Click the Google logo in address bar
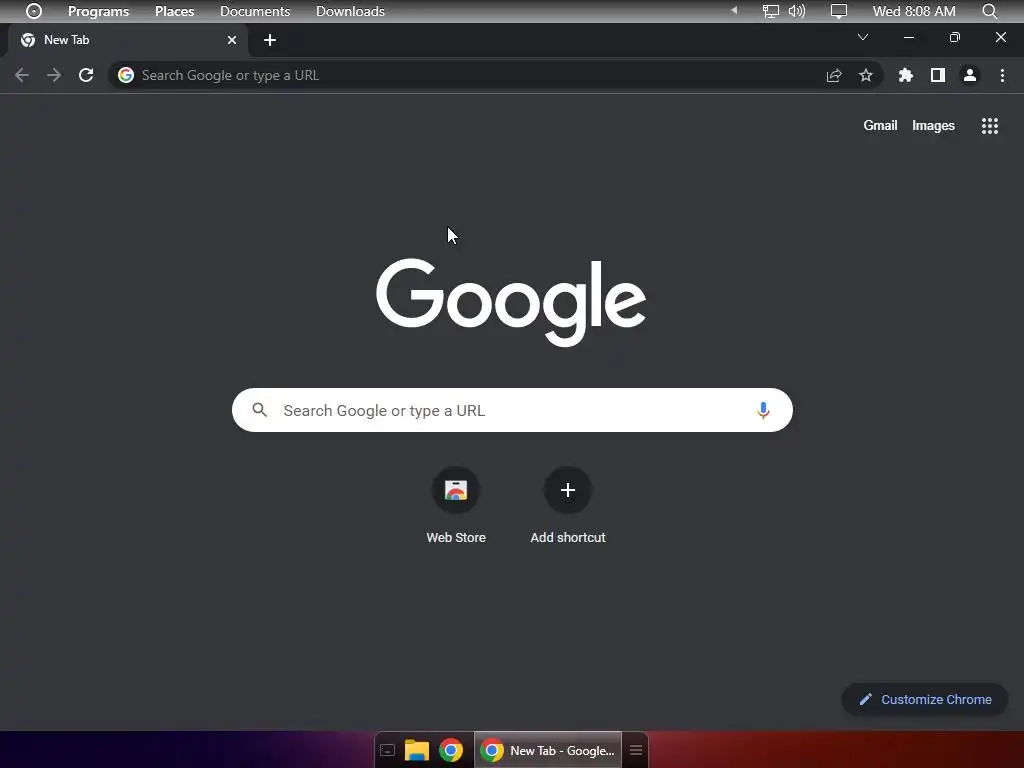1024x768 pixels. [126, 75]
